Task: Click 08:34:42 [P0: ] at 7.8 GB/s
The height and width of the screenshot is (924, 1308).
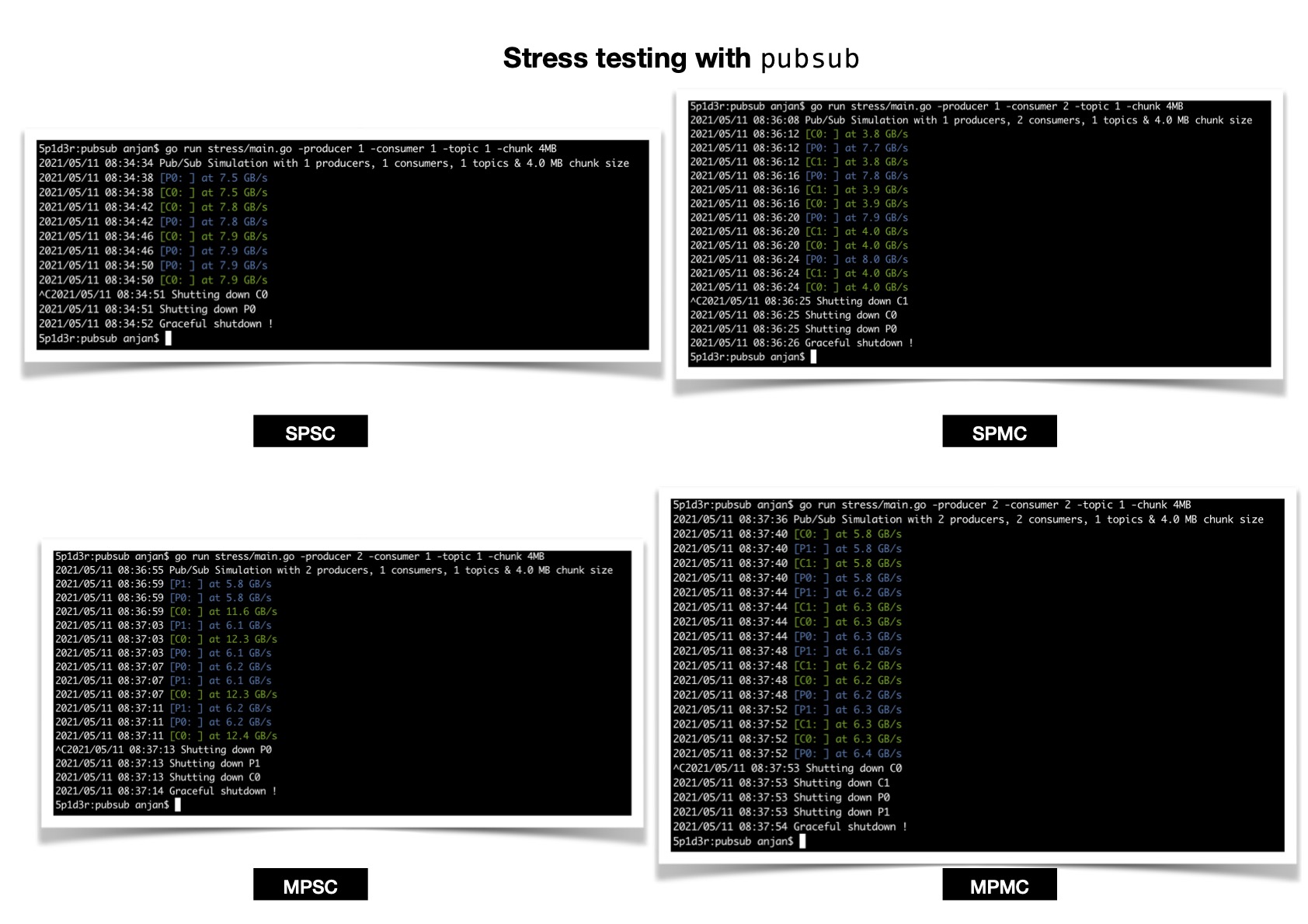Action: [153, 221]
